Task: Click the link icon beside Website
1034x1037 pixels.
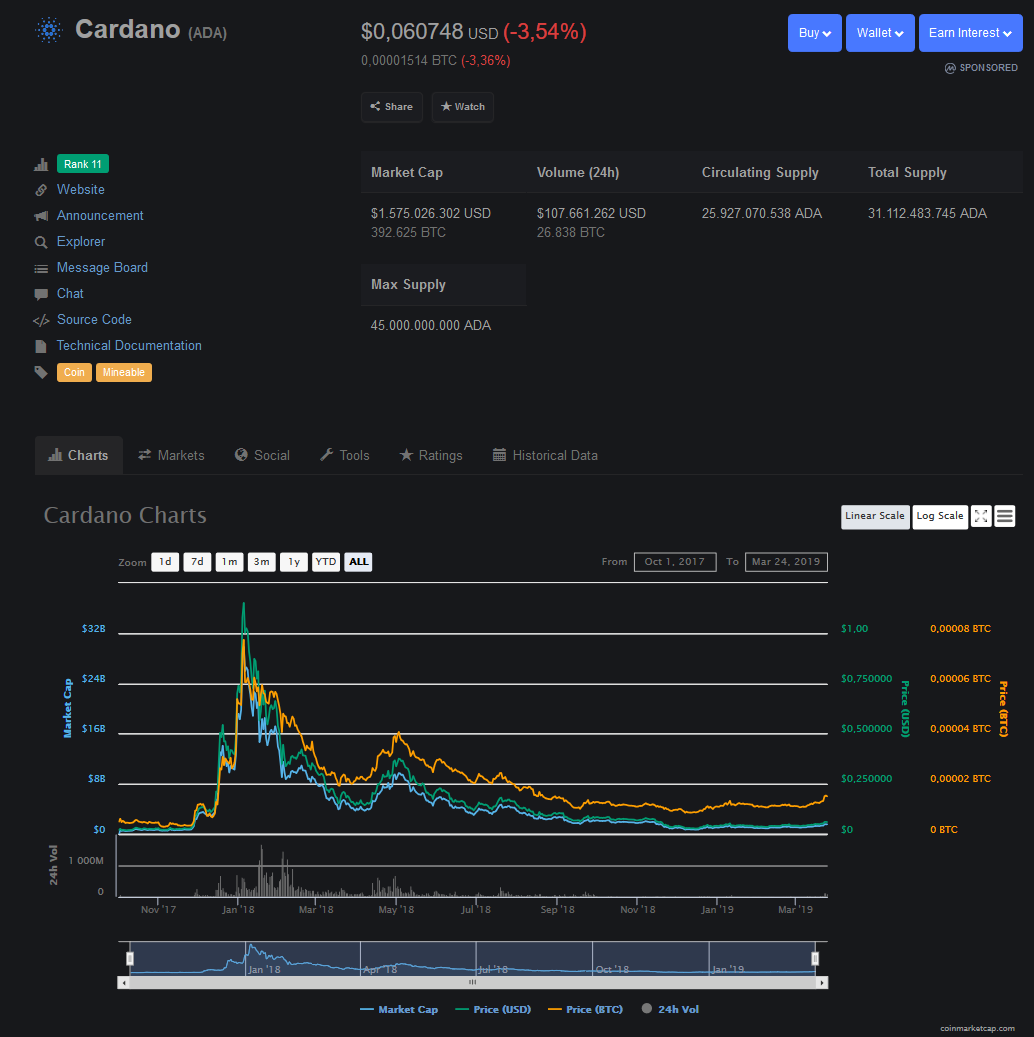Action: click(x=41, y=190)
